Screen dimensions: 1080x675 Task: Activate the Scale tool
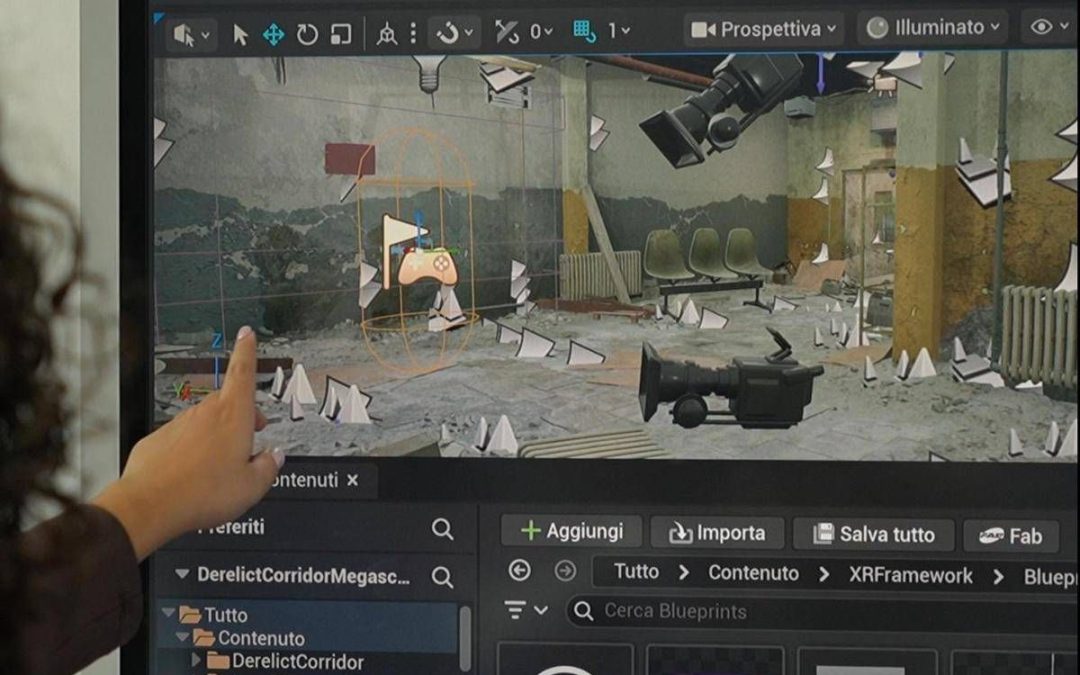click(x=341, y=34)
